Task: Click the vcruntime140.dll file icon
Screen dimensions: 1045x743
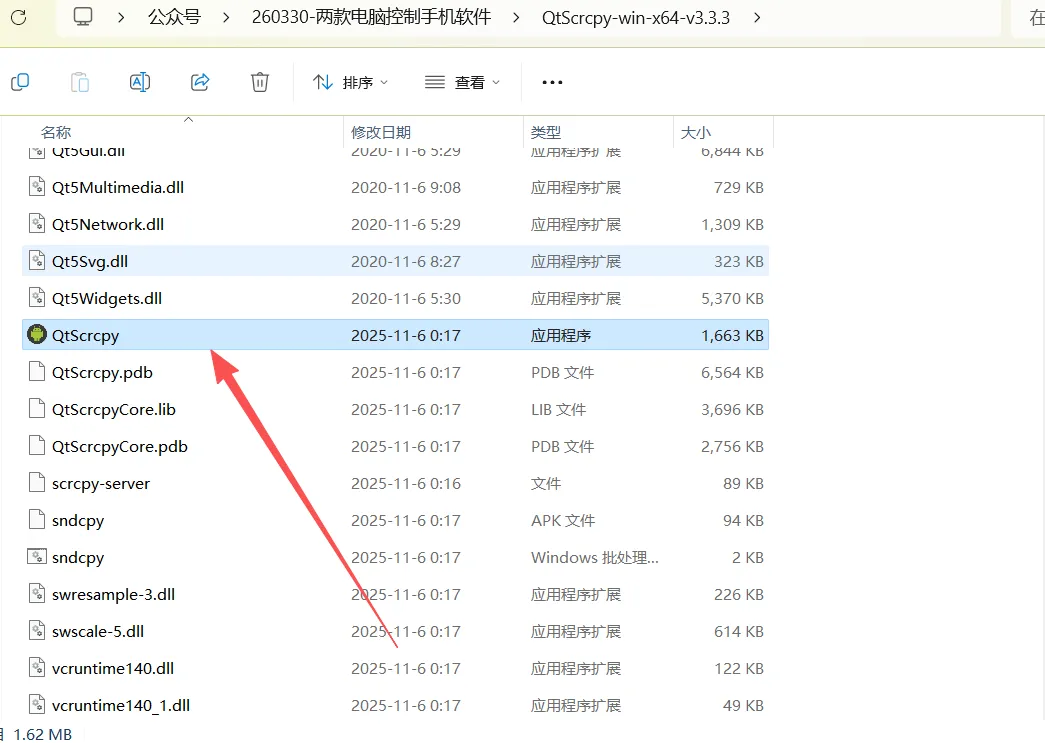Action: tap(37, 667)
